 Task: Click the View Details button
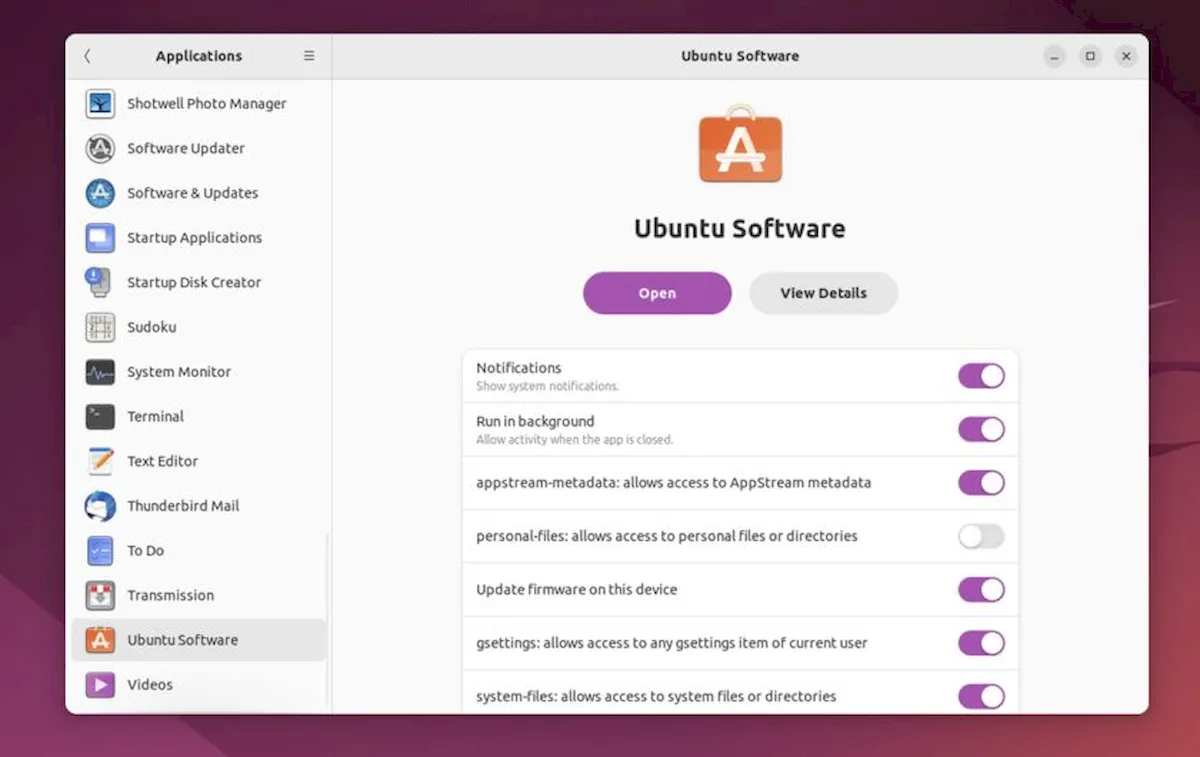pyautogui.click(x=824, y=293)
